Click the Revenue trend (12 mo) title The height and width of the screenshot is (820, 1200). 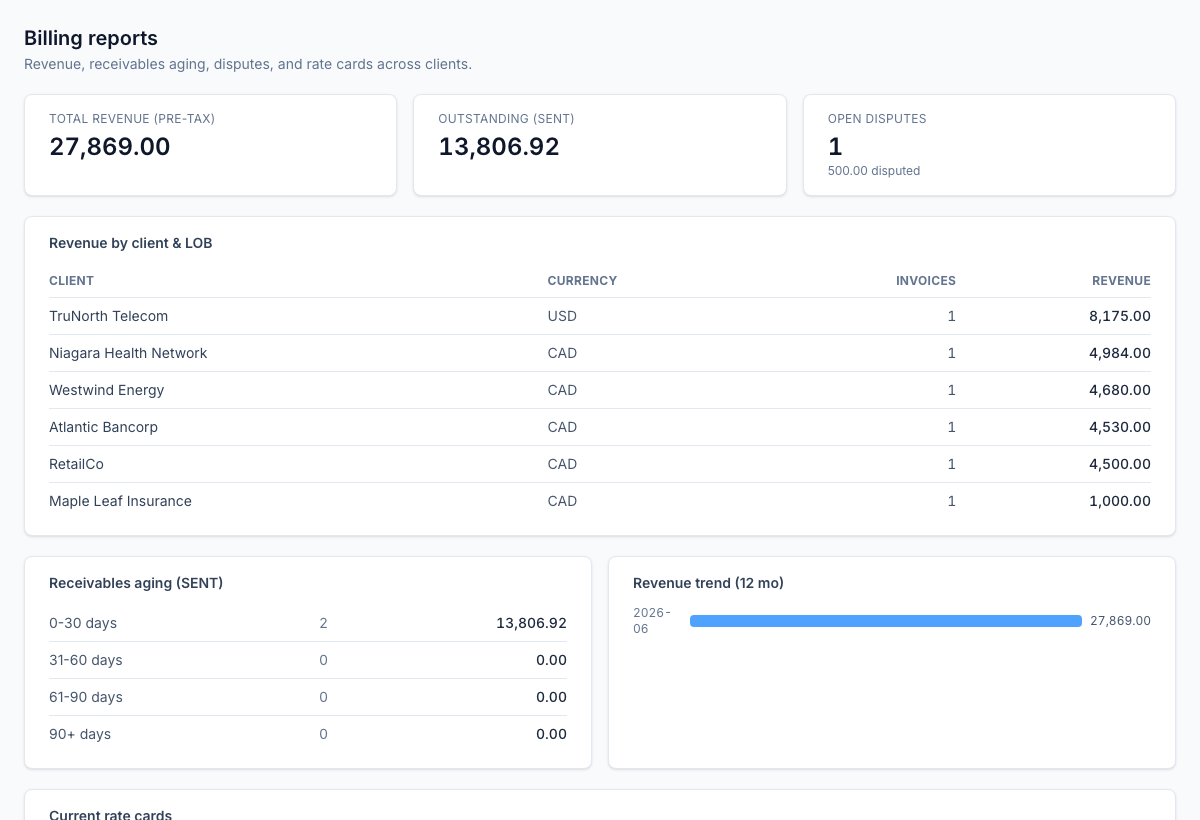(x=708, y=583)
